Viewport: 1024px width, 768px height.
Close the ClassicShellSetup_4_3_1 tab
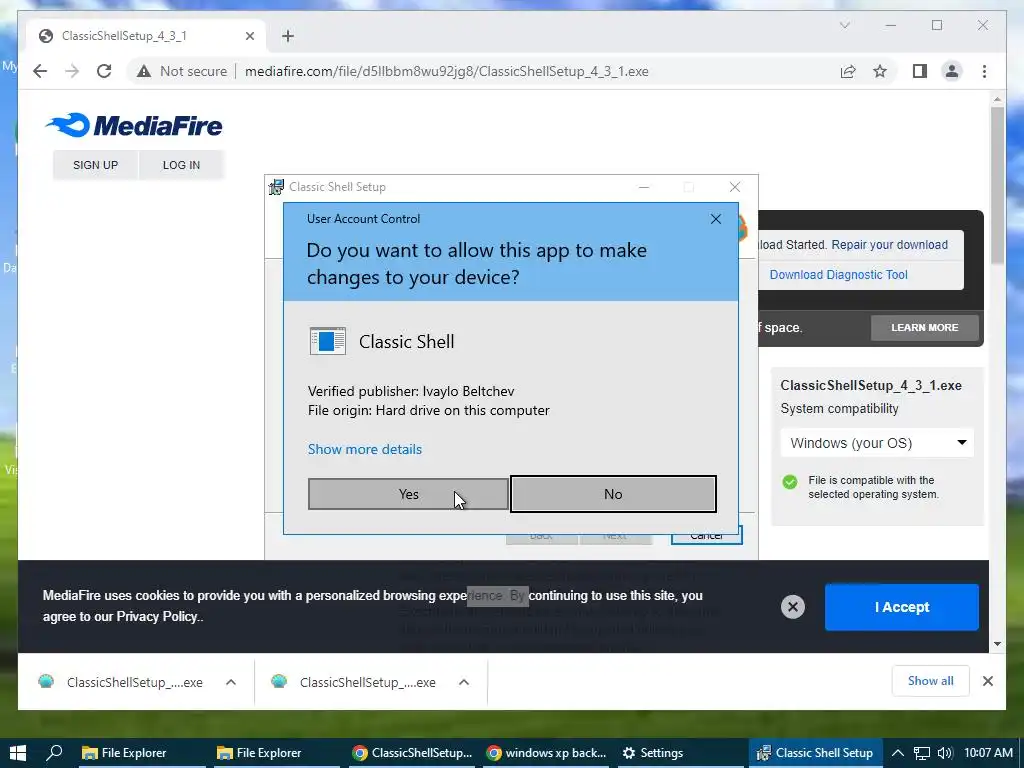(249, 36)
